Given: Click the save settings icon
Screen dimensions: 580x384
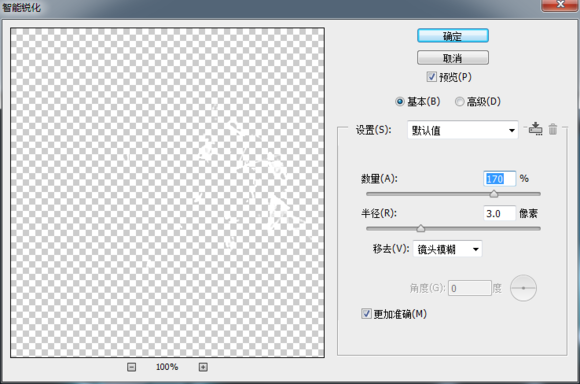Looking at the screenshot, I should pos(535,129).
